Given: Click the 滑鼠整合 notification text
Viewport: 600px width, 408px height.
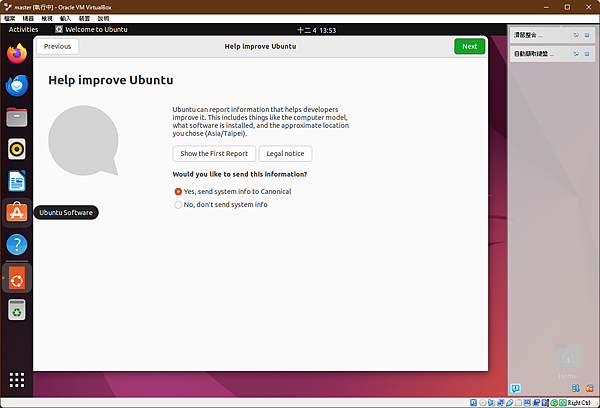Looking at the screenshot, I should (x=527, y=35).
